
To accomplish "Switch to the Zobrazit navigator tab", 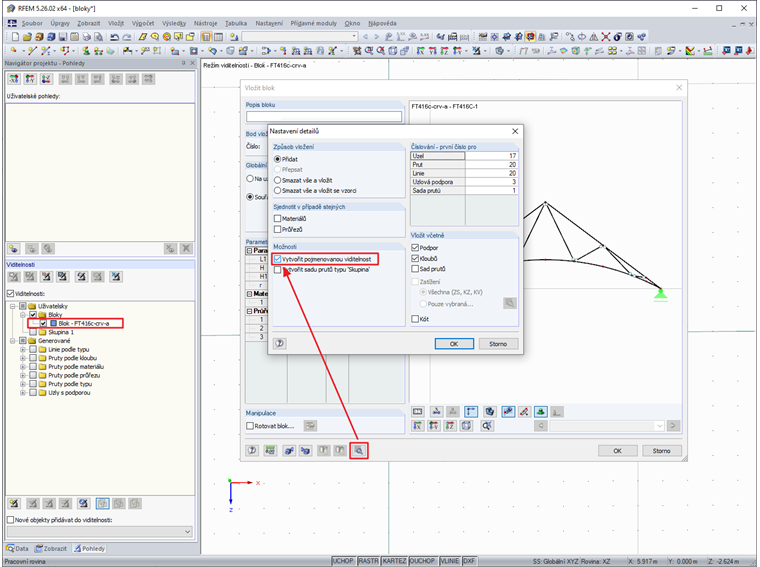I will pos(51,549).
